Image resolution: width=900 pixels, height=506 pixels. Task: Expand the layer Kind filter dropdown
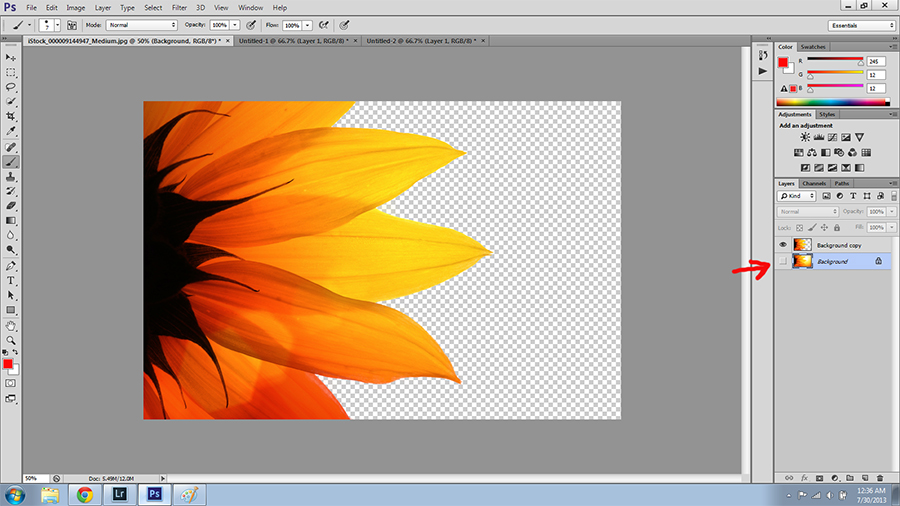(x=795, y=196)
